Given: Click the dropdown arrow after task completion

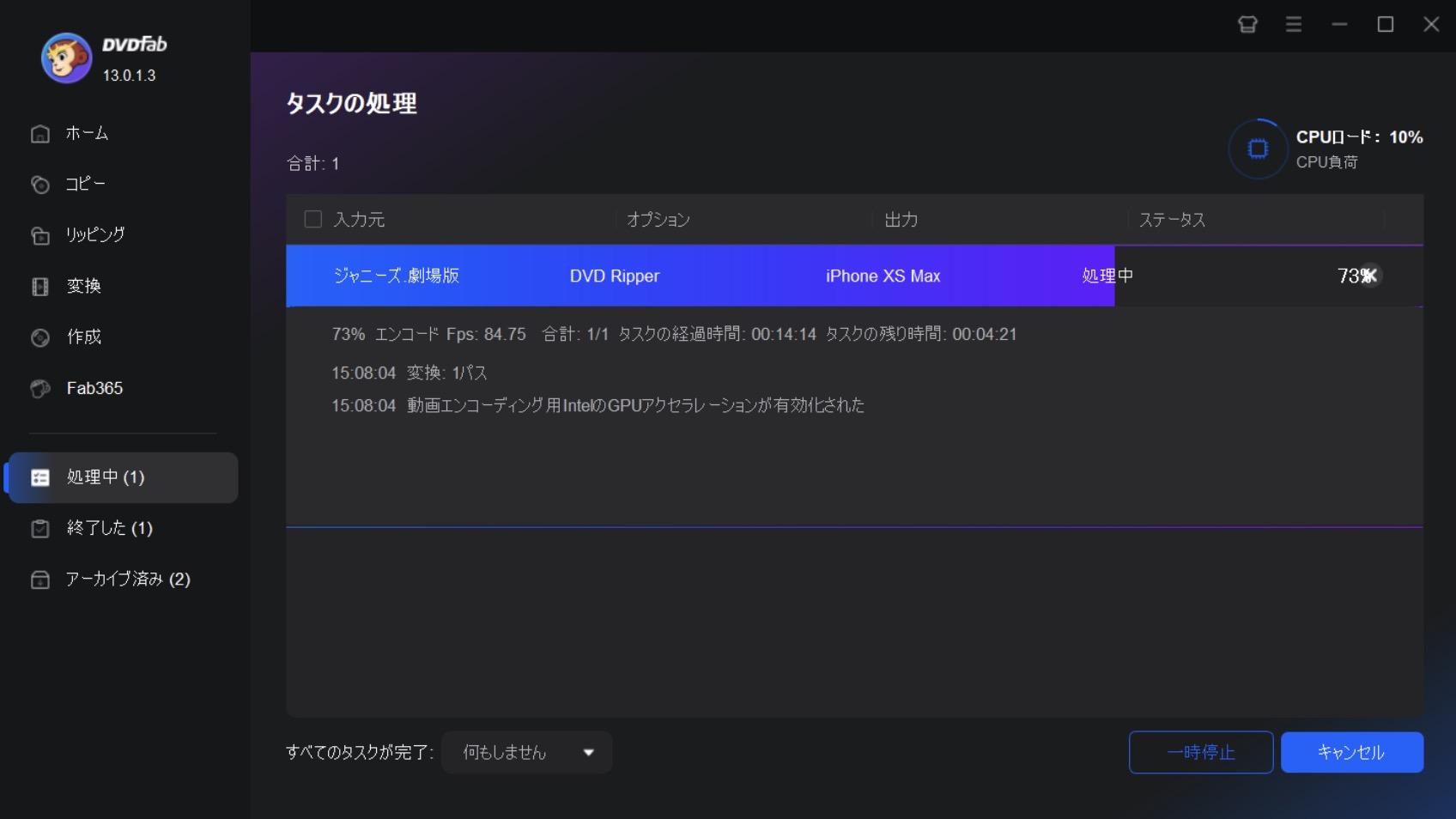Looking at the screenshot, I should 589,753.
